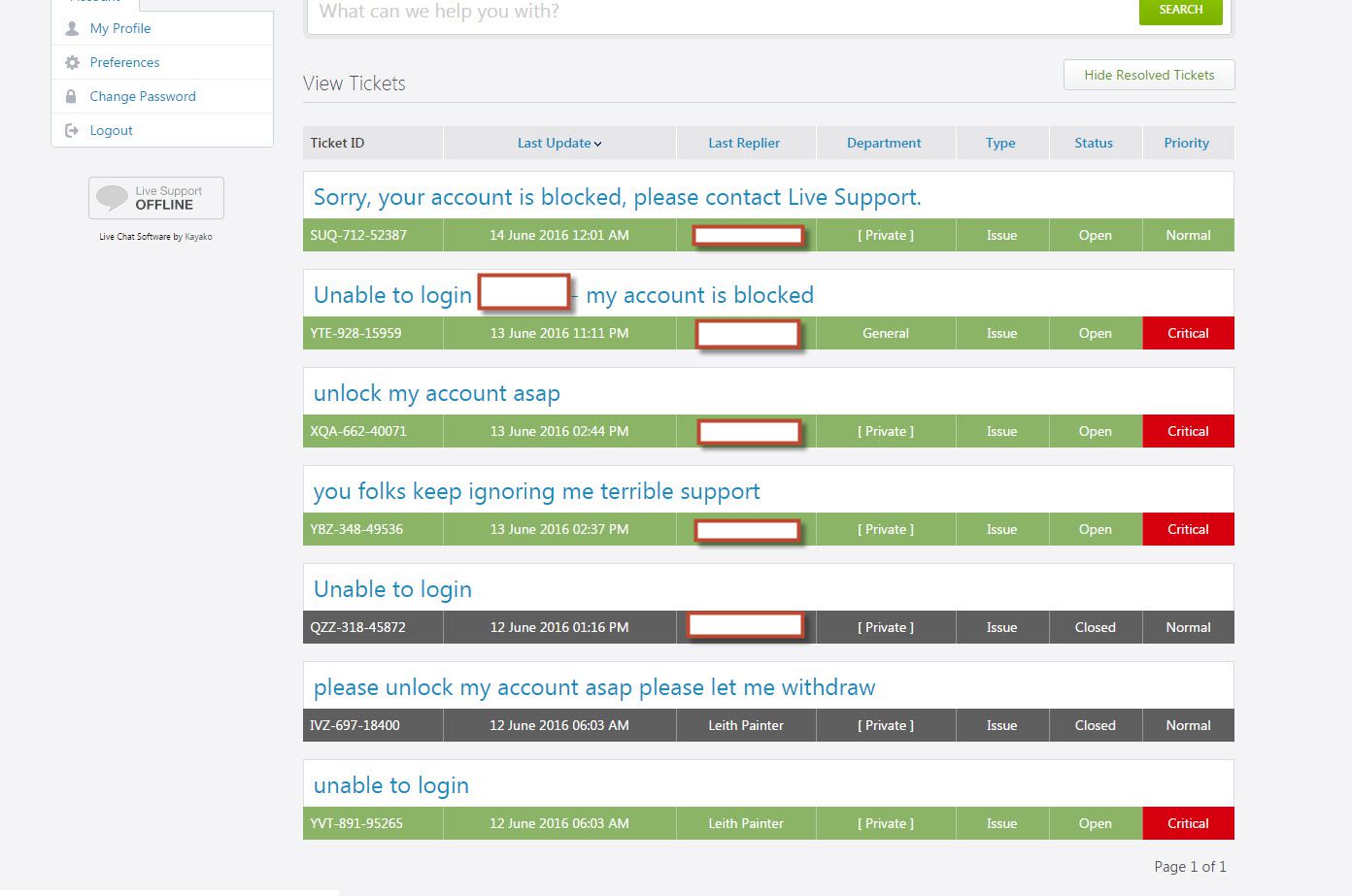Sort by Priority column header
This screenshot has width=1352, height=896.
[x=1187, y=143]
